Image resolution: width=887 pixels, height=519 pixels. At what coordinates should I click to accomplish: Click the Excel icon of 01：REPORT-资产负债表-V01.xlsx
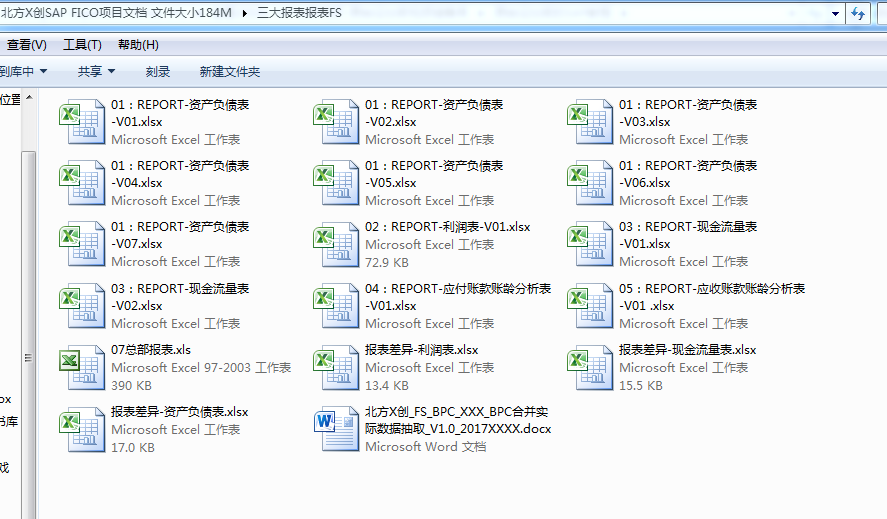pos(82,122)
